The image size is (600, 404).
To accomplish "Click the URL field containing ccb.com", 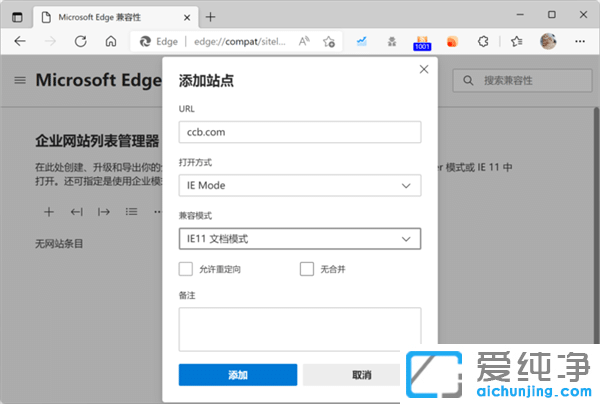I will tap(300, 132).
